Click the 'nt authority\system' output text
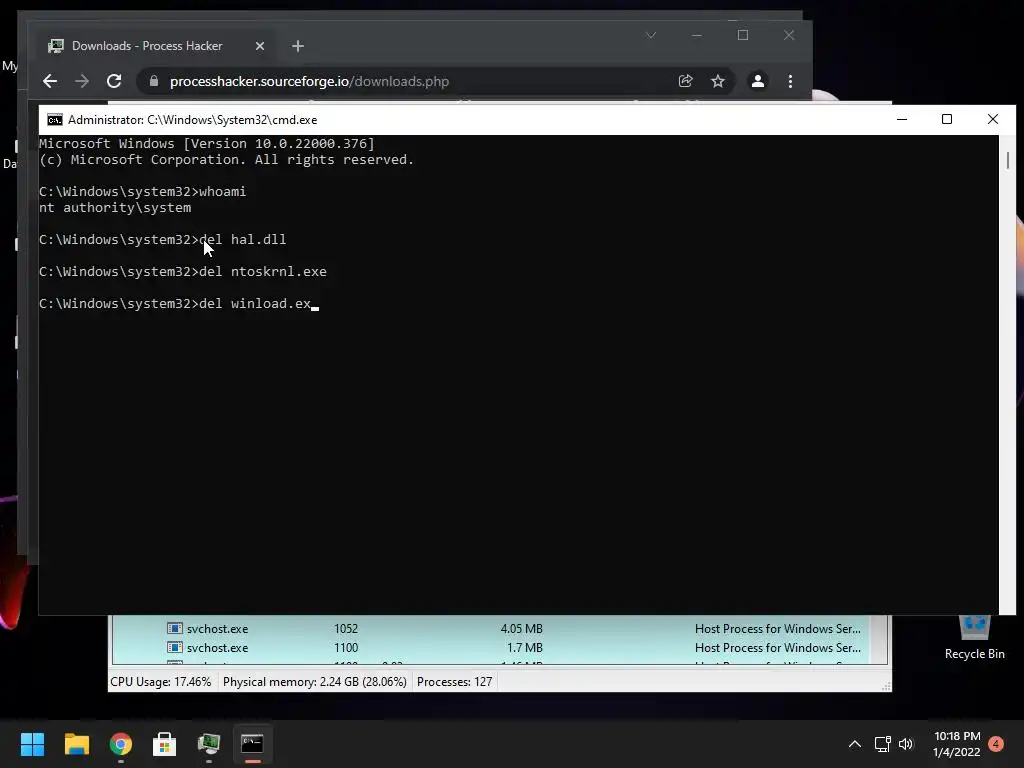Viewport: 1024px width, 768px height. pyautogui.click(x=115, y=208)
